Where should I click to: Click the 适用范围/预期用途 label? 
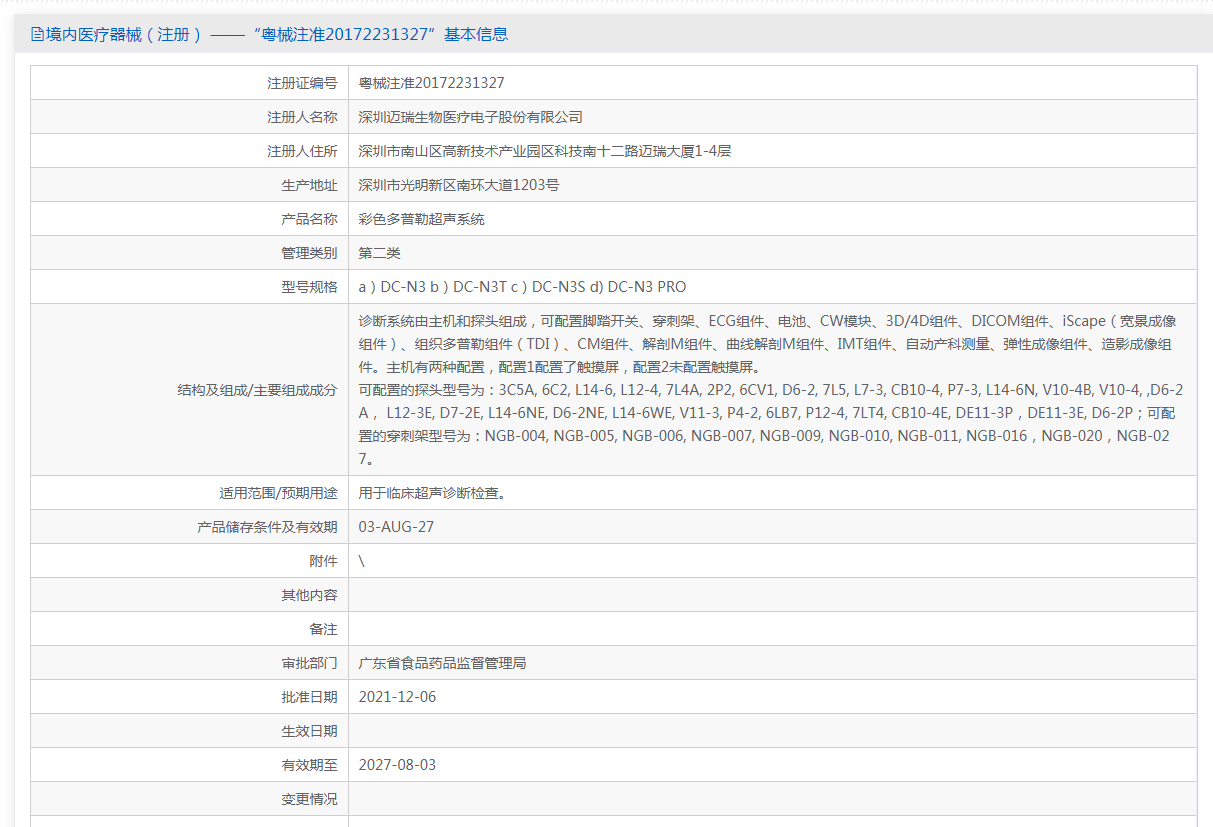(278, 493)
